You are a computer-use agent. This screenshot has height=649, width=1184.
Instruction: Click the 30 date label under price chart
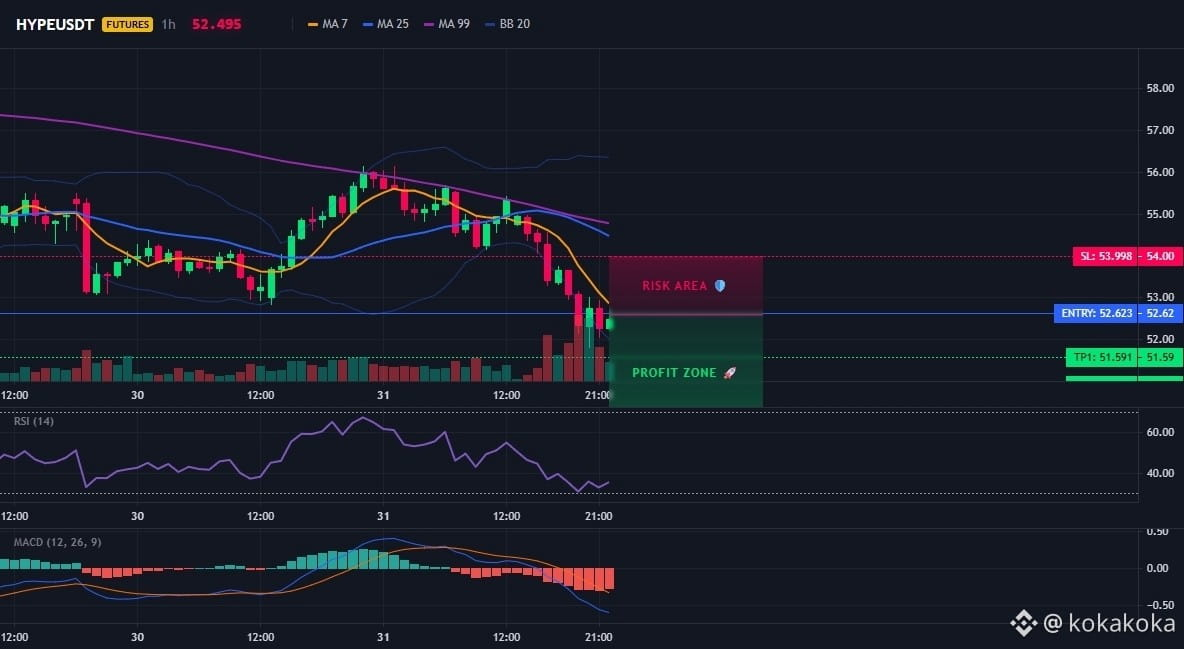point(137,395)
